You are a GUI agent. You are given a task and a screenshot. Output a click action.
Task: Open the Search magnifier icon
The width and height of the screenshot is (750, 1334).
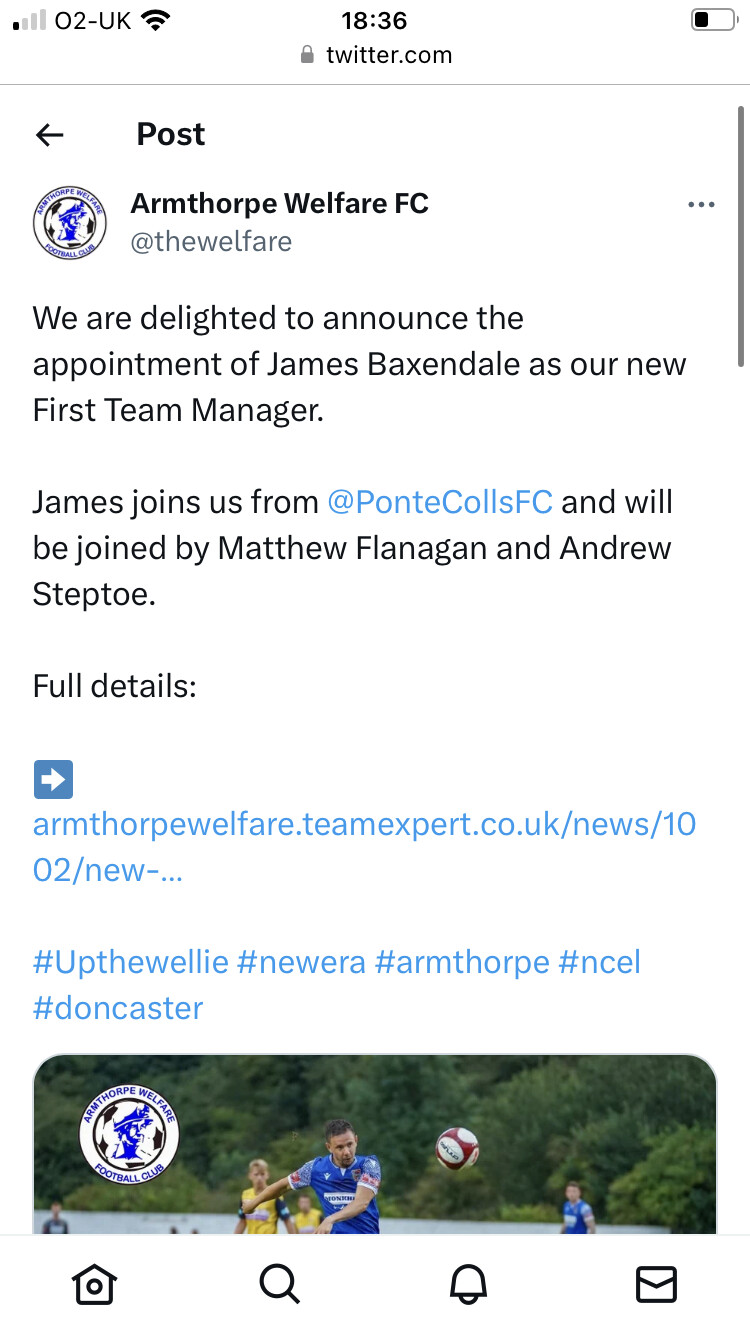(x=280, y=1284)
